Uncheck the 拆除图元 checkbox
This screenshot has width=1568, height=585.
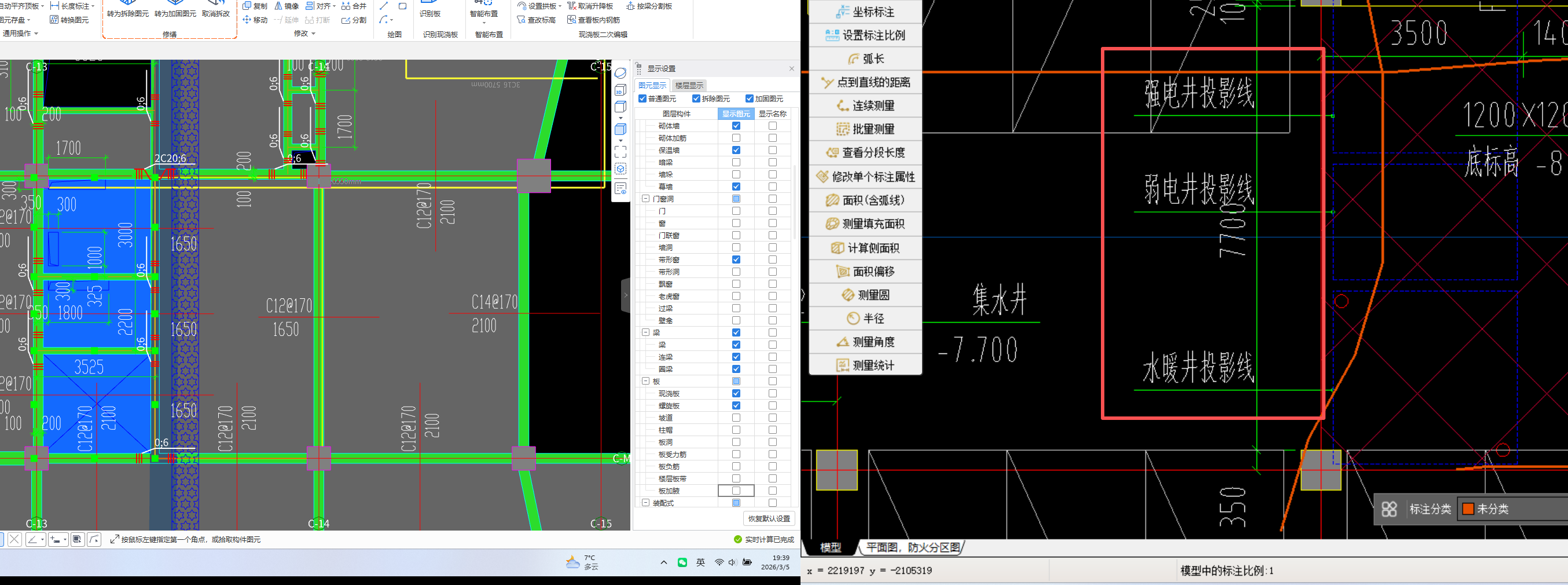(x=696, y=98)
